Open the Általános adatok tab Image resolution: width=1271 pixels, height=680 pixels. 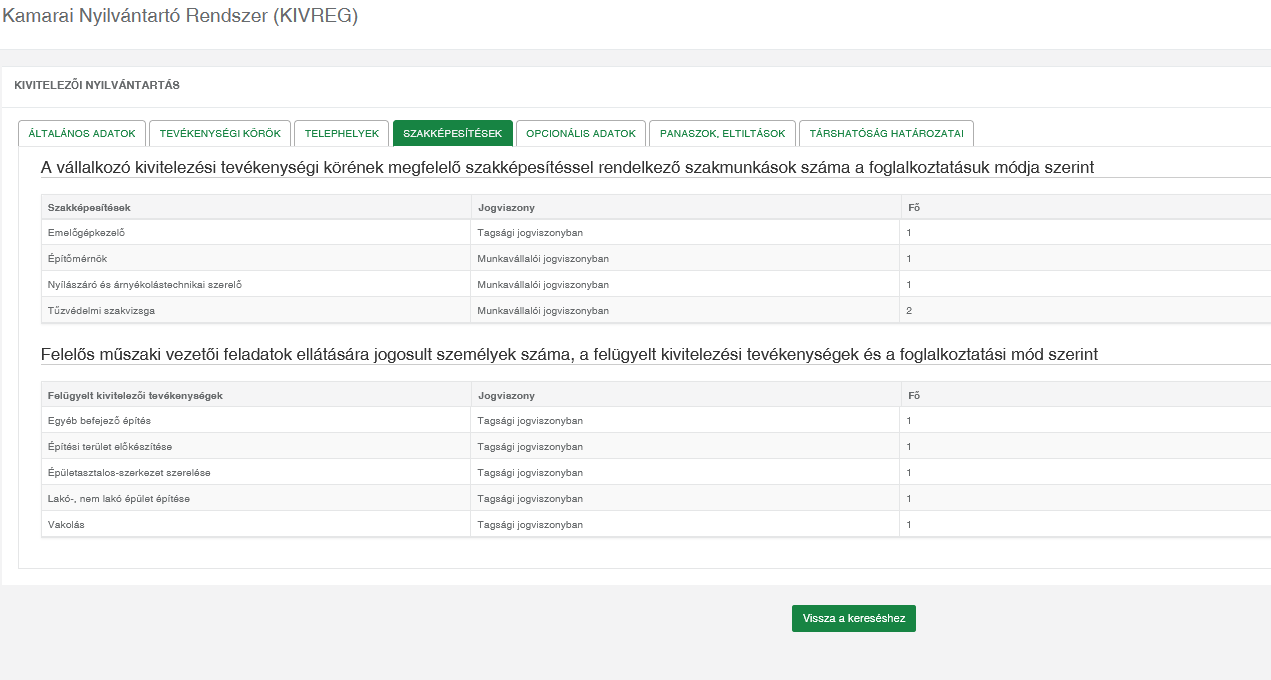[82, 133]
